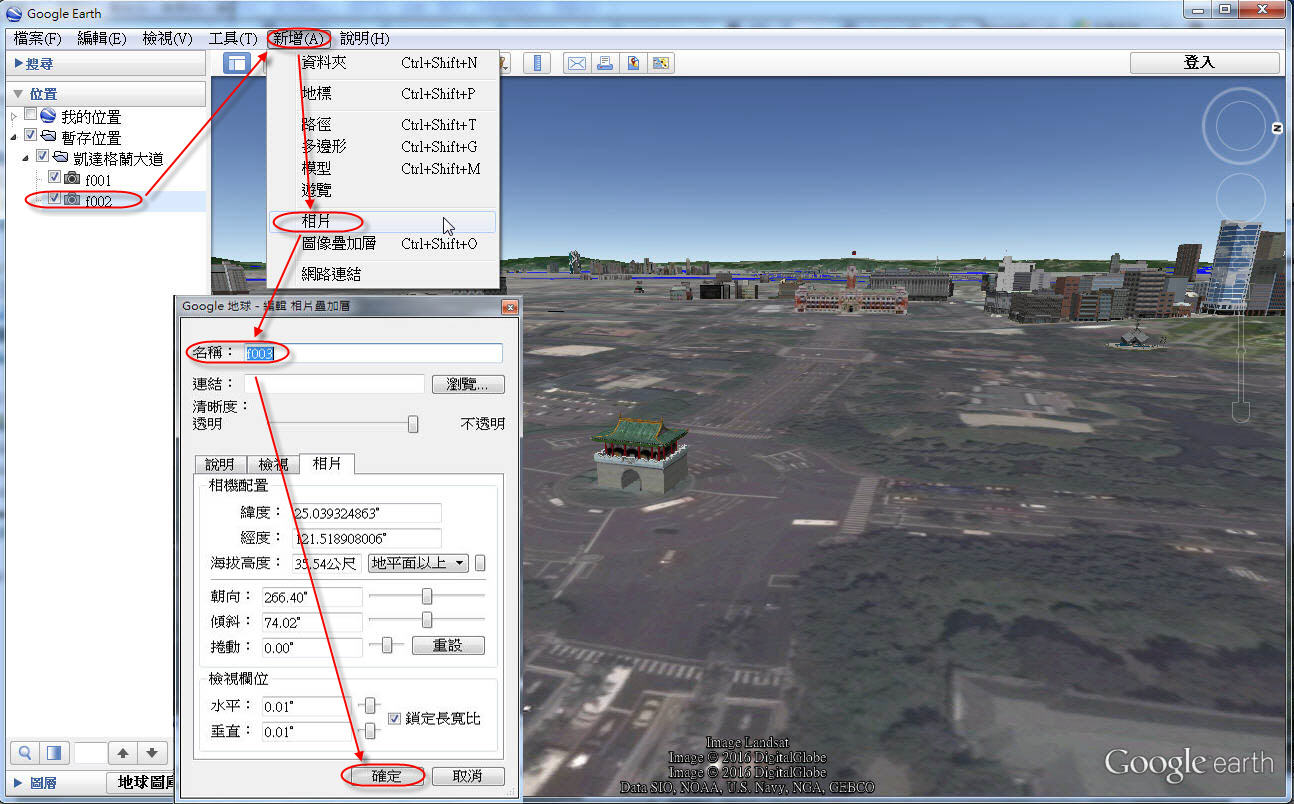Image resolution: width=1294 pixels, height=804 pixels.
Task: Select the f001 item in places tree
Action: coord(98,179)
